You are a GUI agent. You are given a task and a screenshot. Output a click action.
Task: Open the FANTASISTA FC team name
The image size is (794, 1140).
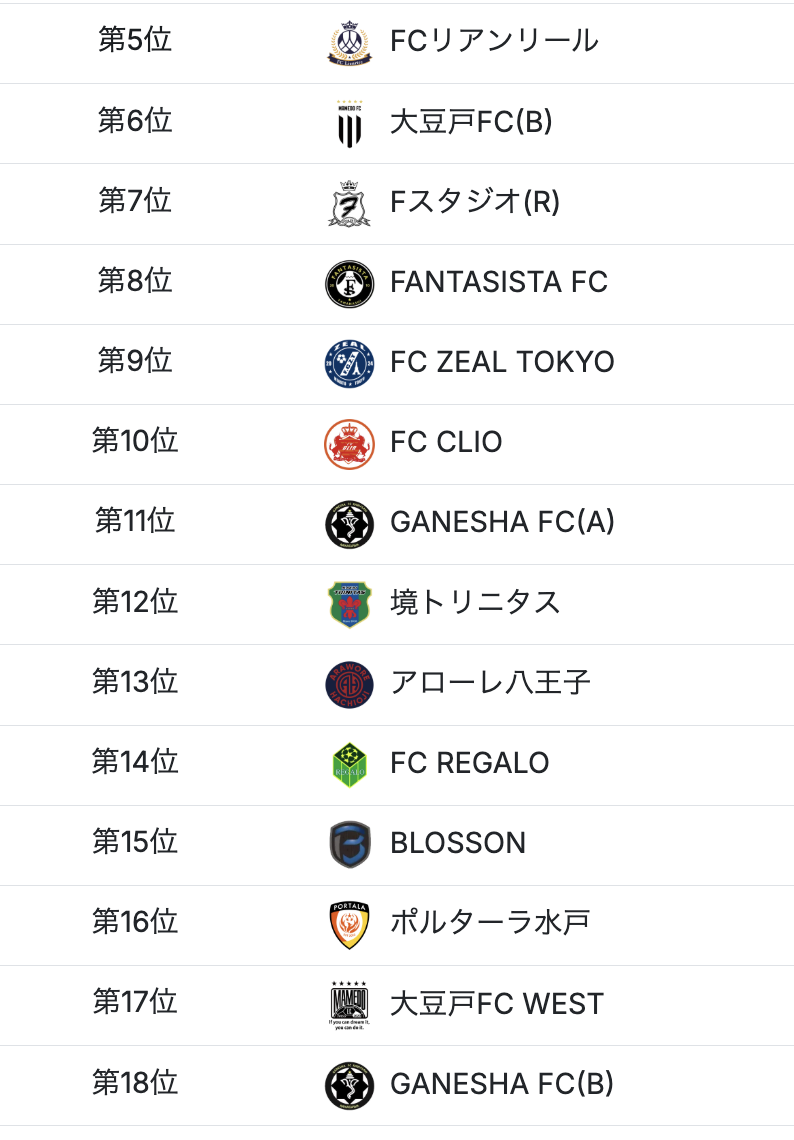499,282
